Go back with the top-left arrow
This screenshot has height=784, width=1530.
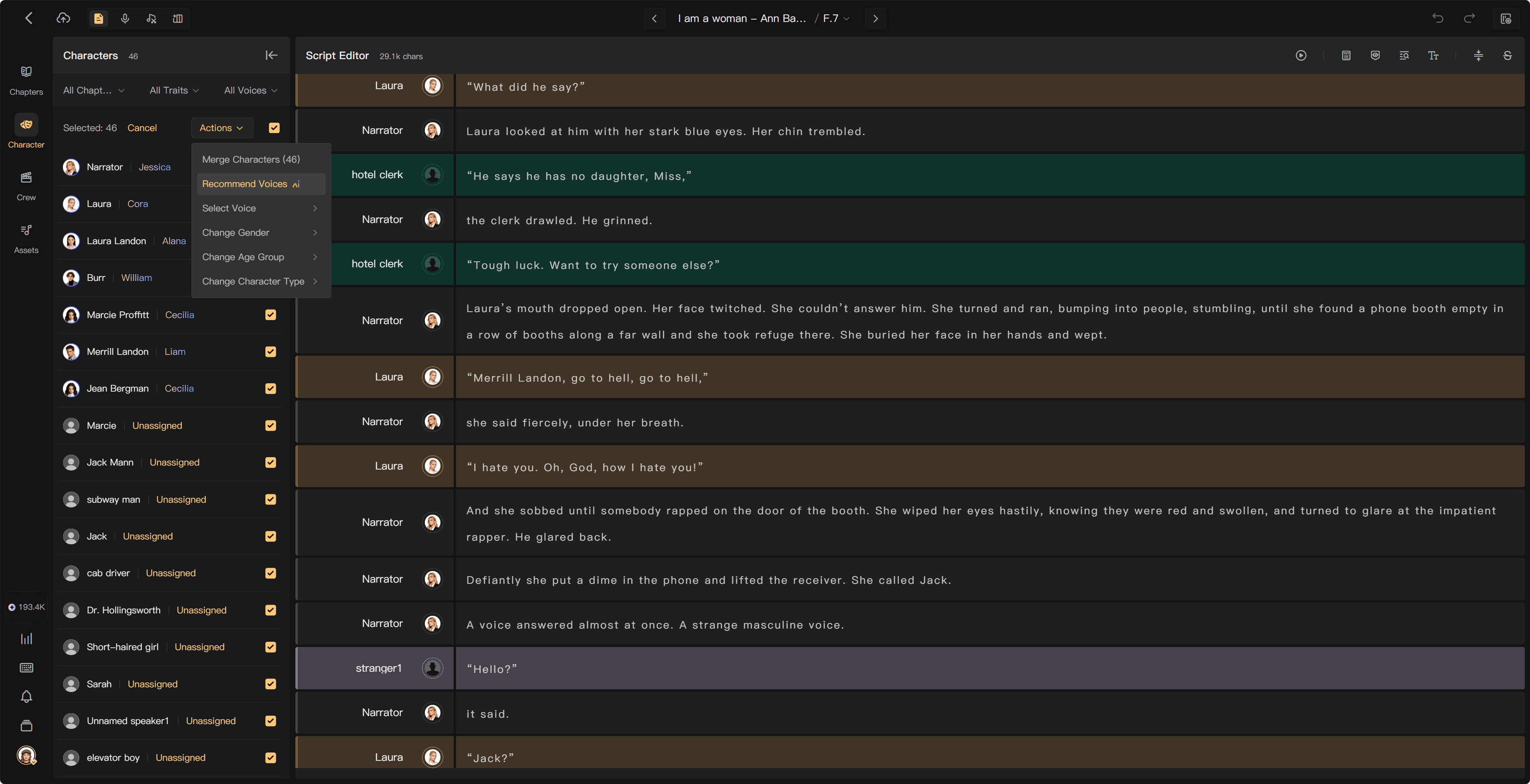[28, 18]
